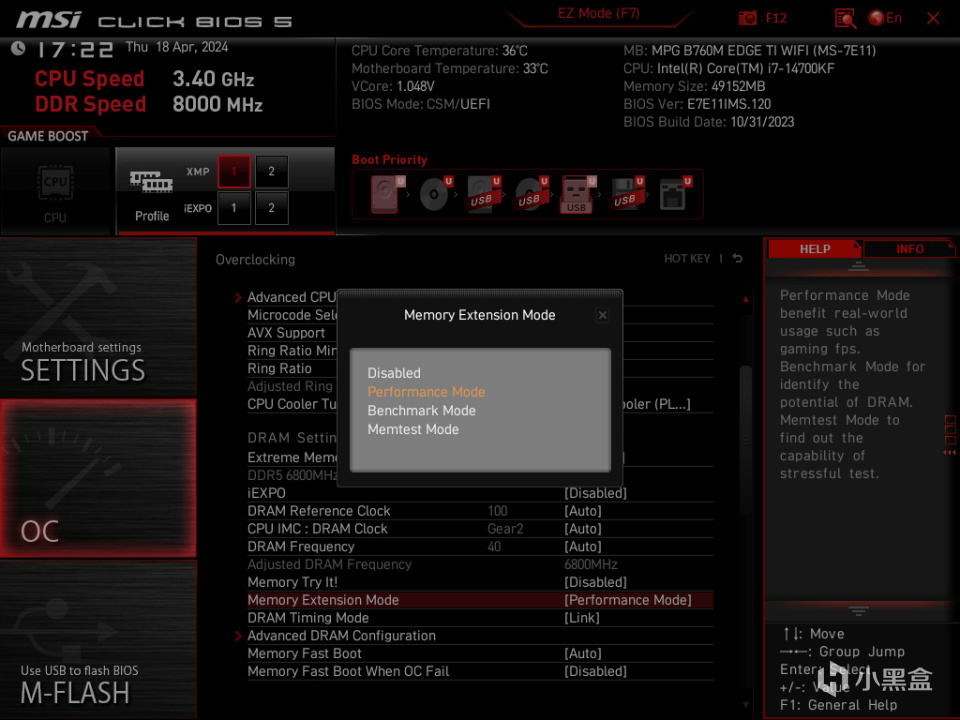
Task: Change DRAM Timing Mode Link value
Action: (x=582, y=618)
